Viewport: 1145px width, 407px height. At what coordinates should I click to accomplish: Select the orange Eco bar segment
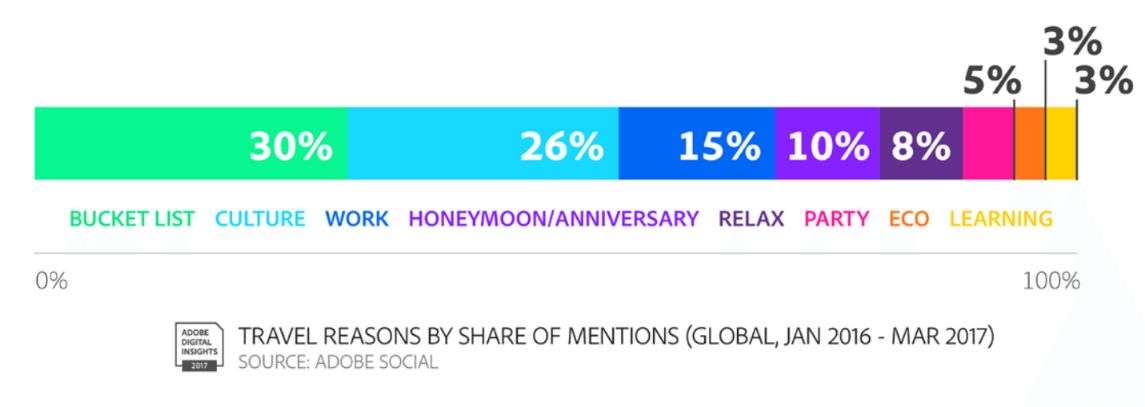[1030, 143]
